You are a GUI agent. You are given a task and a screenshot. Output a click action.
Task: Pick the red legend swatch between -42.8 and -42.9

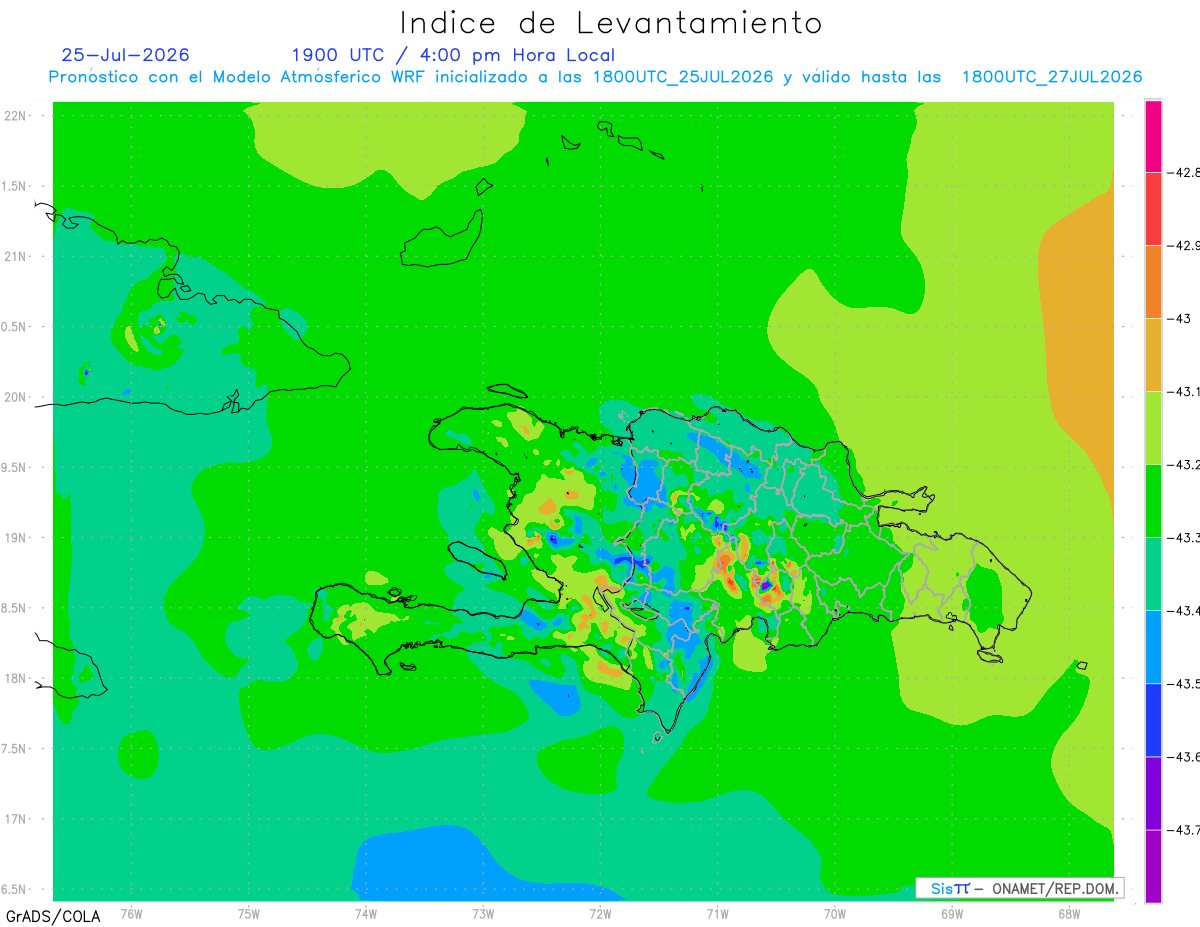pos(1153,209)
